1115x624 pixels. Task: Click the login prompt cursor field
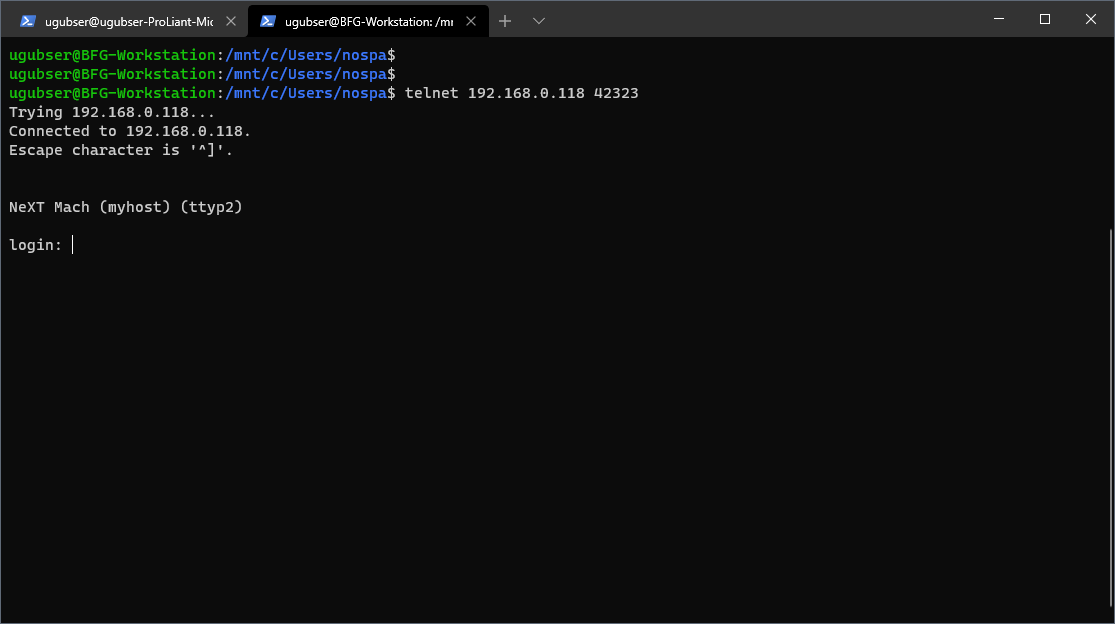pyautogui.click(x=73, y=245)
